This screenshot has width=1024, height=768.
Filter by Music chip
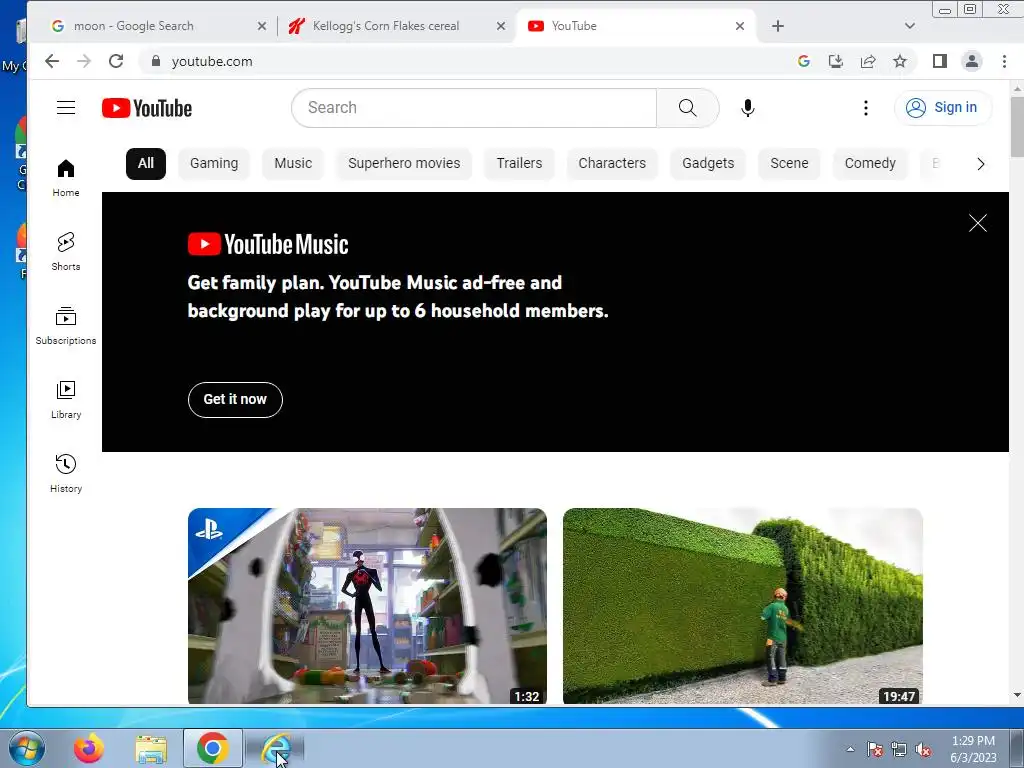(x=293, y=163)
